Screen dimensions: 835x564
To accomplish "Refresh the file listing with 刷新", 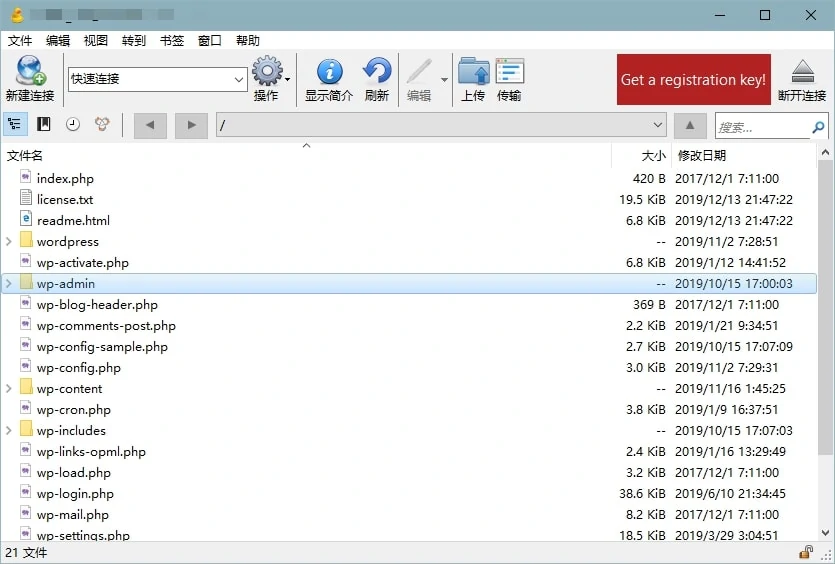I will click(376, 72).
